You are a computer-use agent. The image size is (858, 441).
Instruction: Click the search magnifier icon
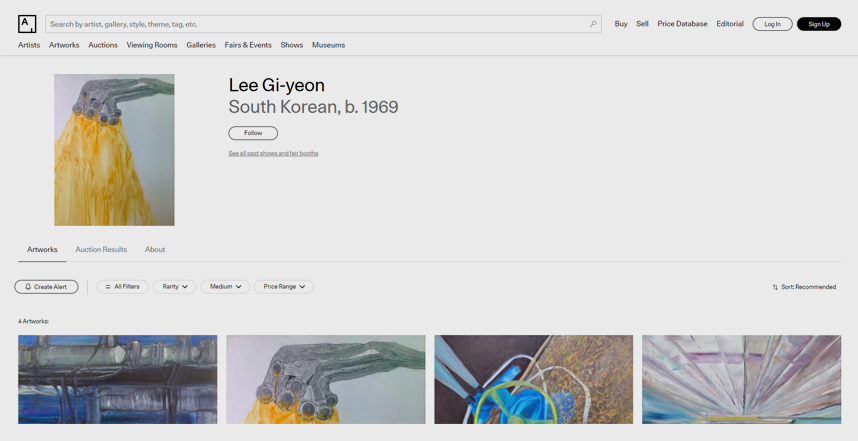[x=592, y=24]
